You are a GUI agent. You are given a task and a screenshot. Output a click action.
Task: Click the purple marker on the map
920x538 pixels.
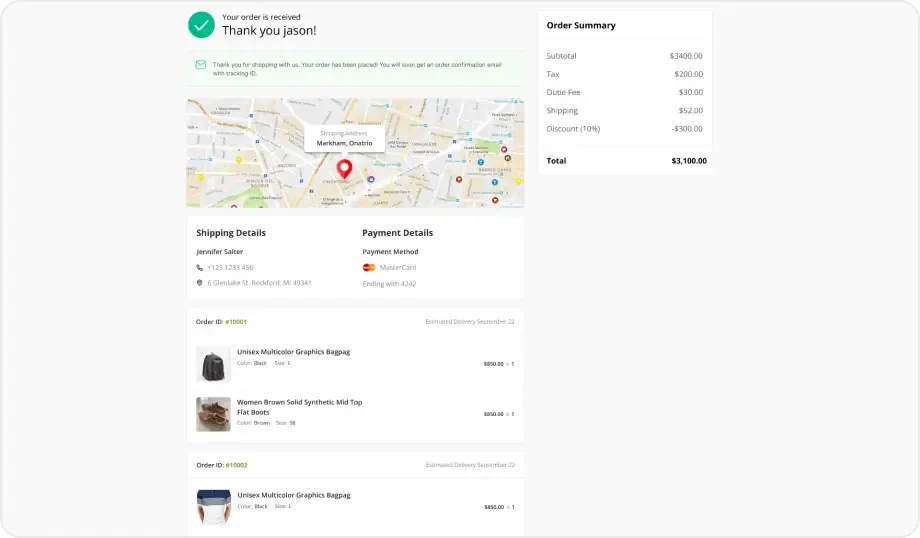pos(371,179)
